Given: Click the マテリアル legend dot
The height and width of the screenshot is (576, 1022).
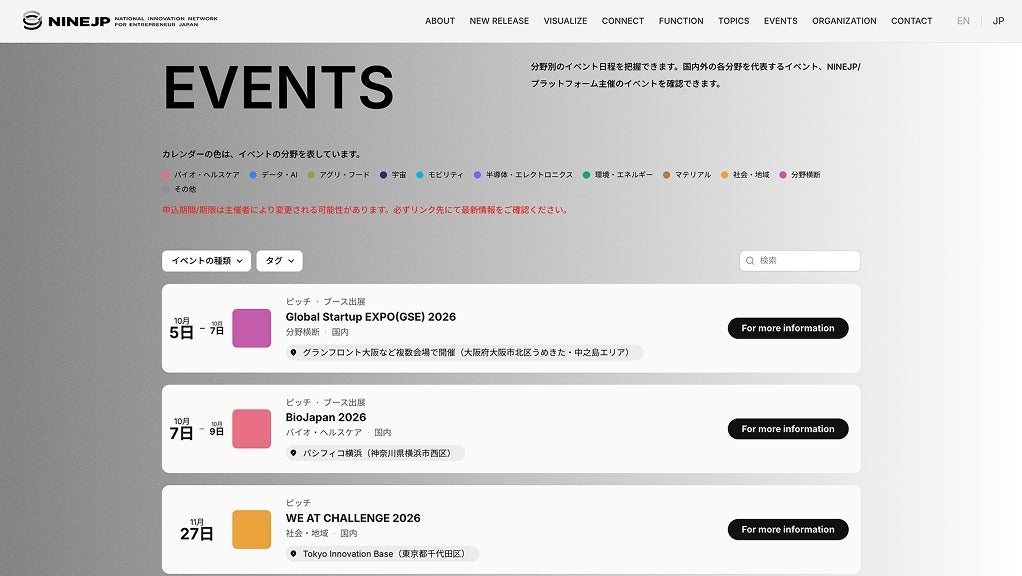Looking at the screenshot, I should click(x=666, y=175).
